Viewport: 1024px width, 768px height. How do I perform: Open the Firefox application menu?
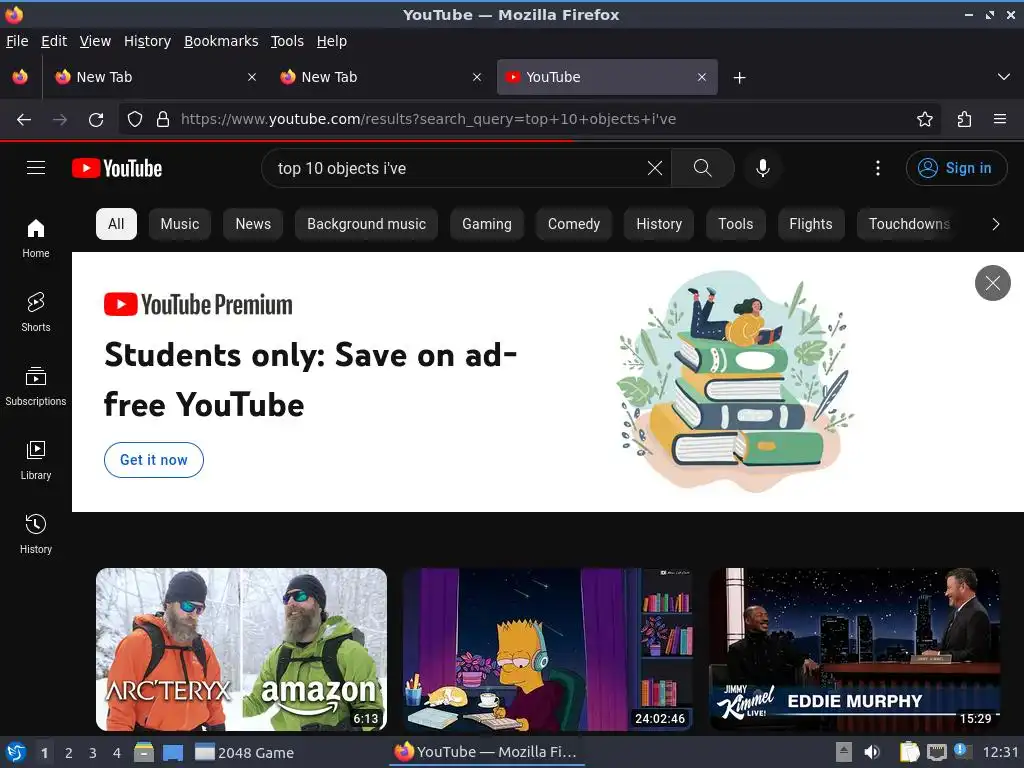[1000, 120]
